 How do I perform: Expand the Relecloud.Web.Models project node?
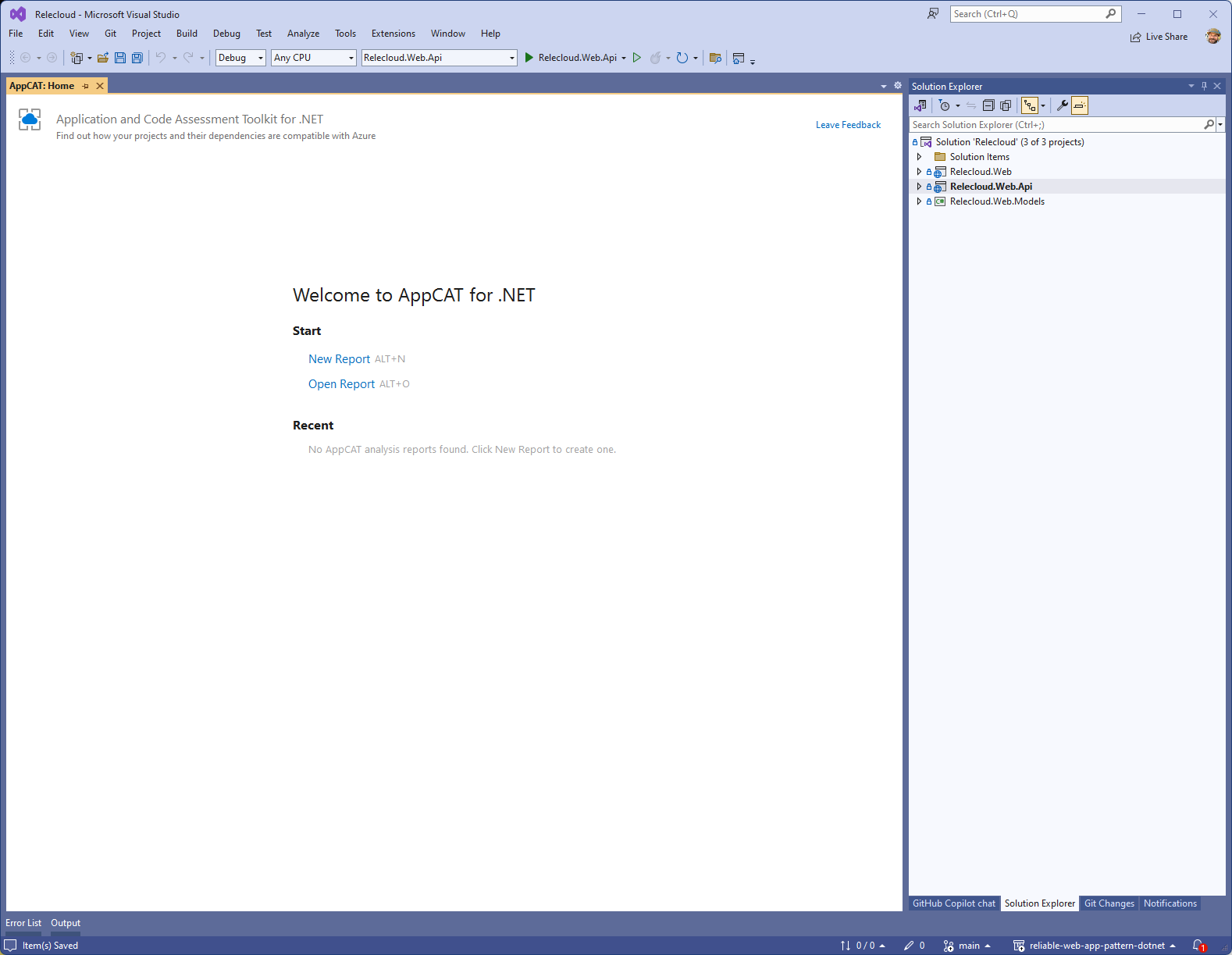(919, 201)
